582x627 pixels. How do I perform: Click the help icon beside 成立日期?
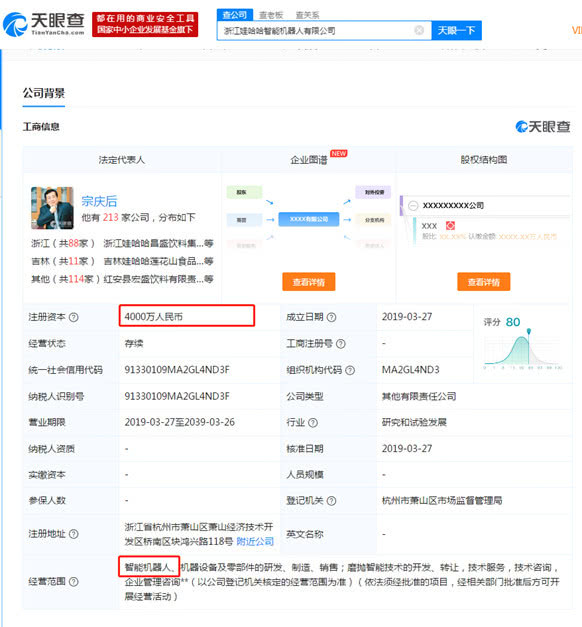(x=331, y=317)
